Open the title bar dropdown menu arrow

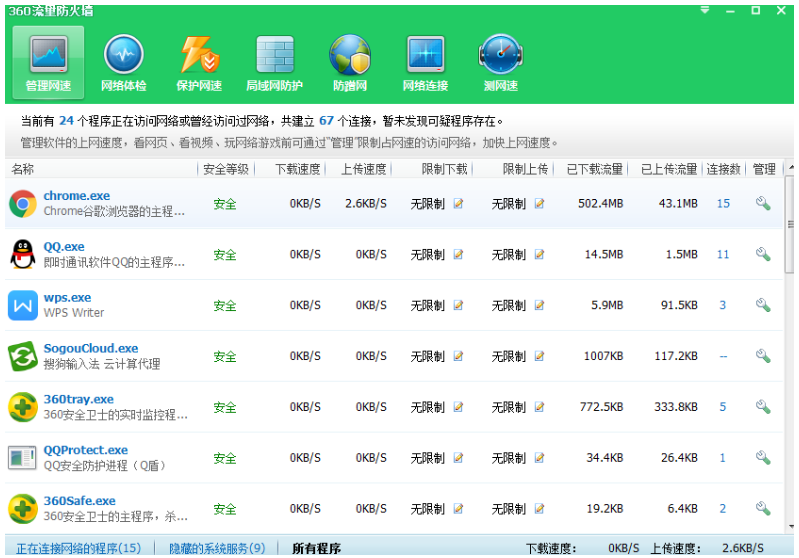coord(705,10)
